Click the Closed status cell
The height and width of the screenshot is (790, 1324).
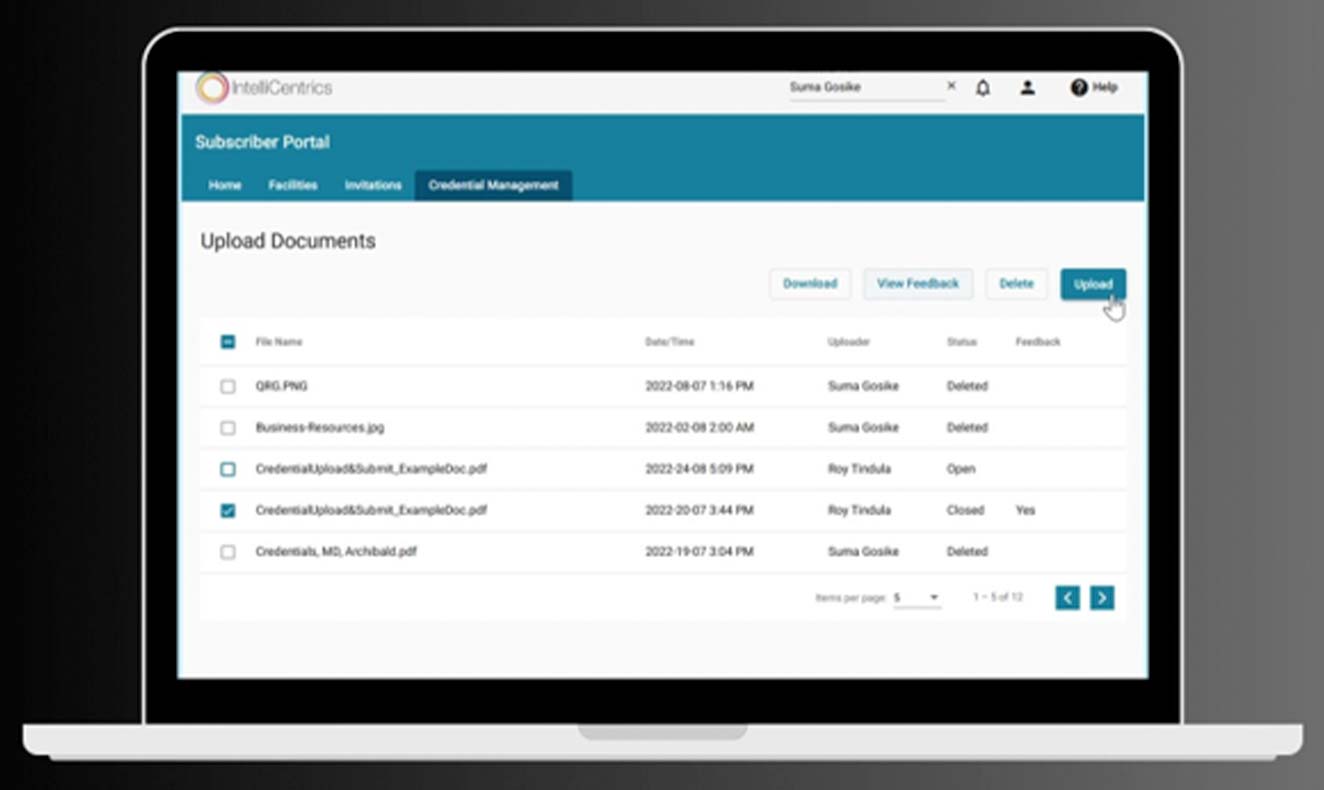coord(965,511)
